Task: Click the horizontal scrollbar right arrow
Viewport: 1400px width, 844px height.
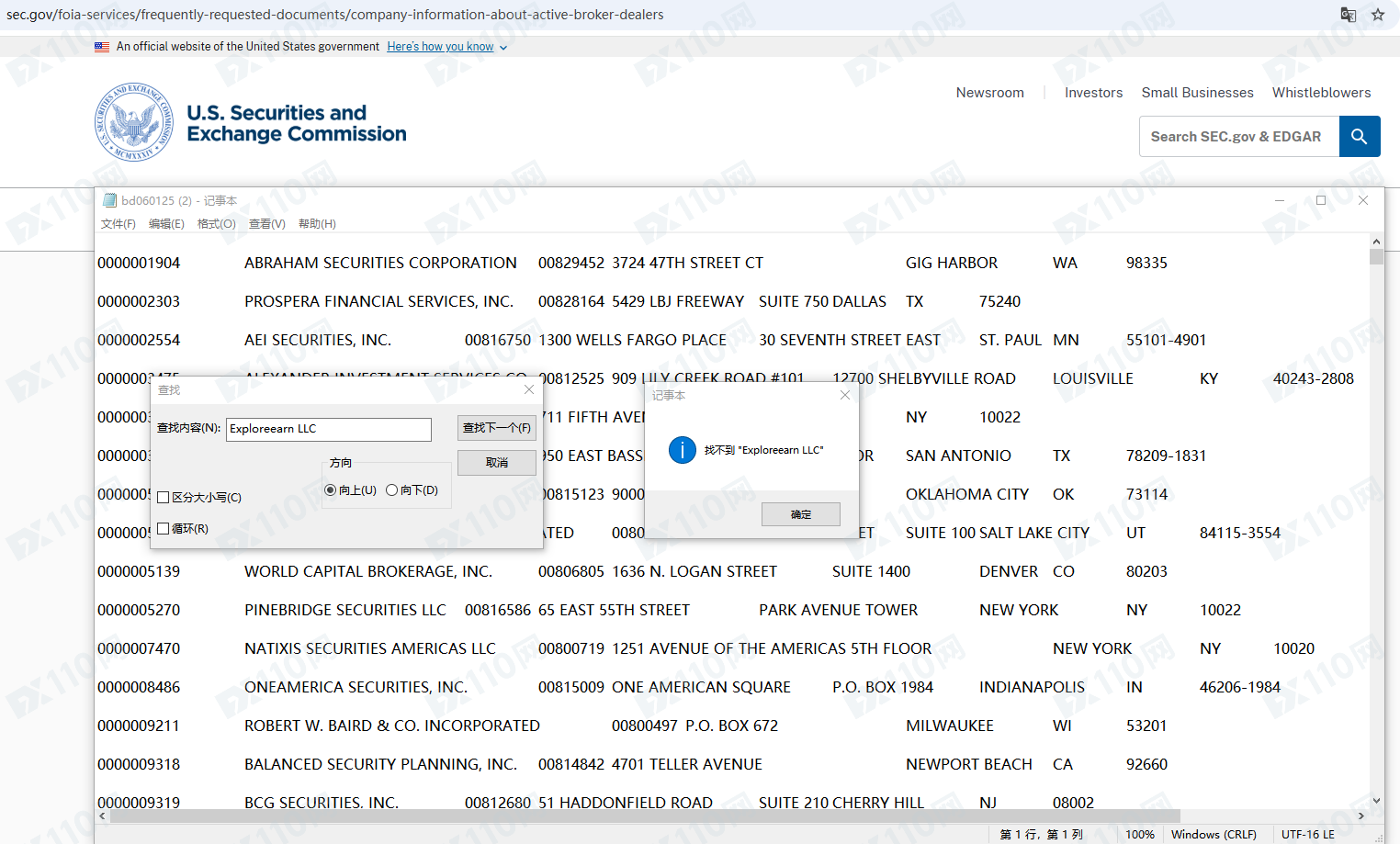Action: tap(1362, 816)
